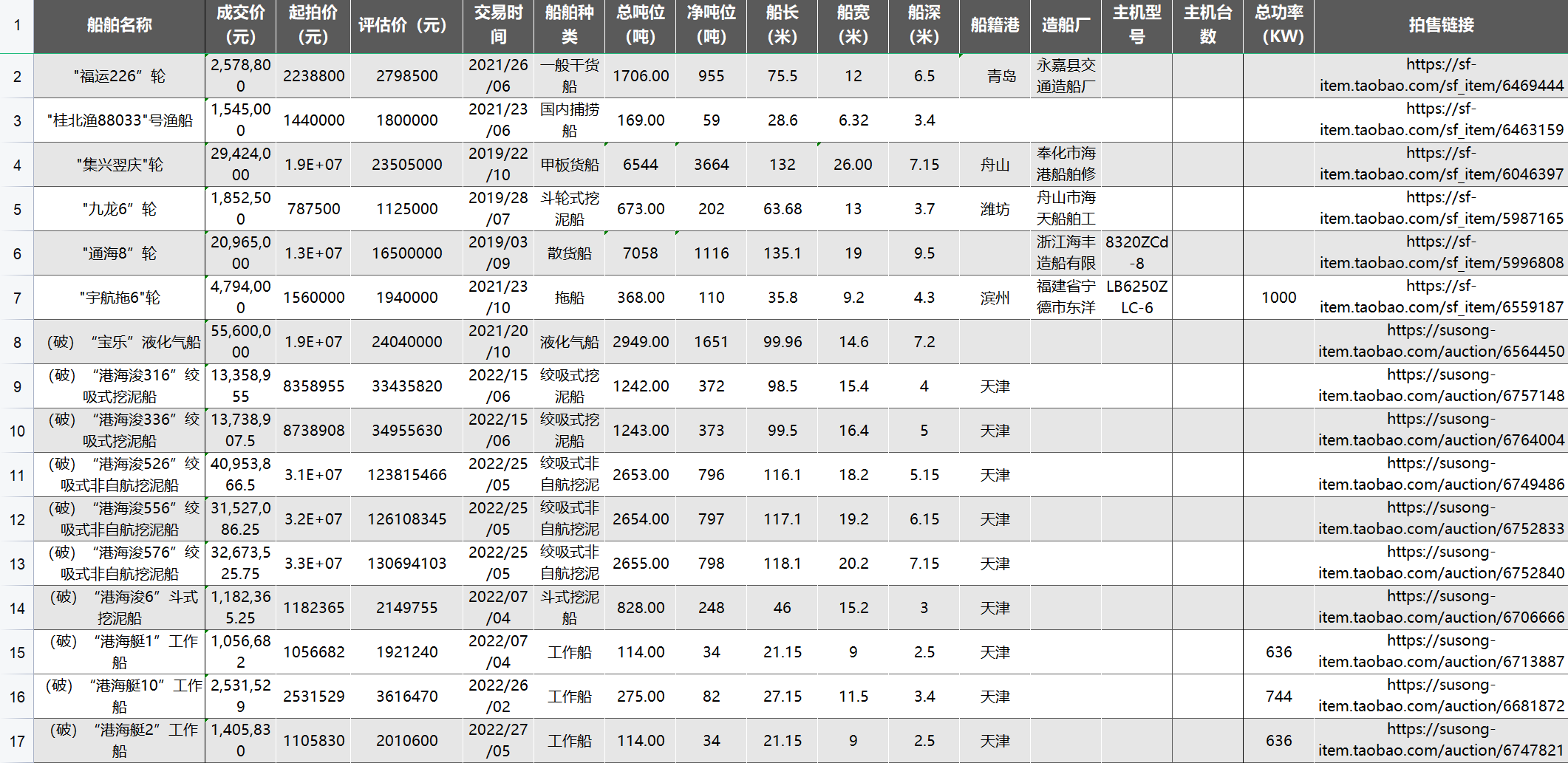Screen dimensions: 1568x763
Task: Select row header number 17
Action: [16, 741]
